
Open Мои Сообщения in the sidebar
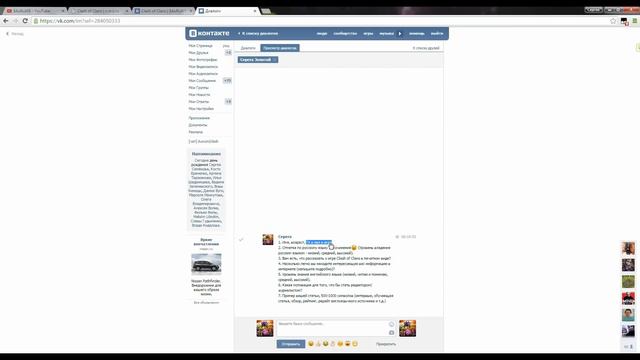[202, 80]
